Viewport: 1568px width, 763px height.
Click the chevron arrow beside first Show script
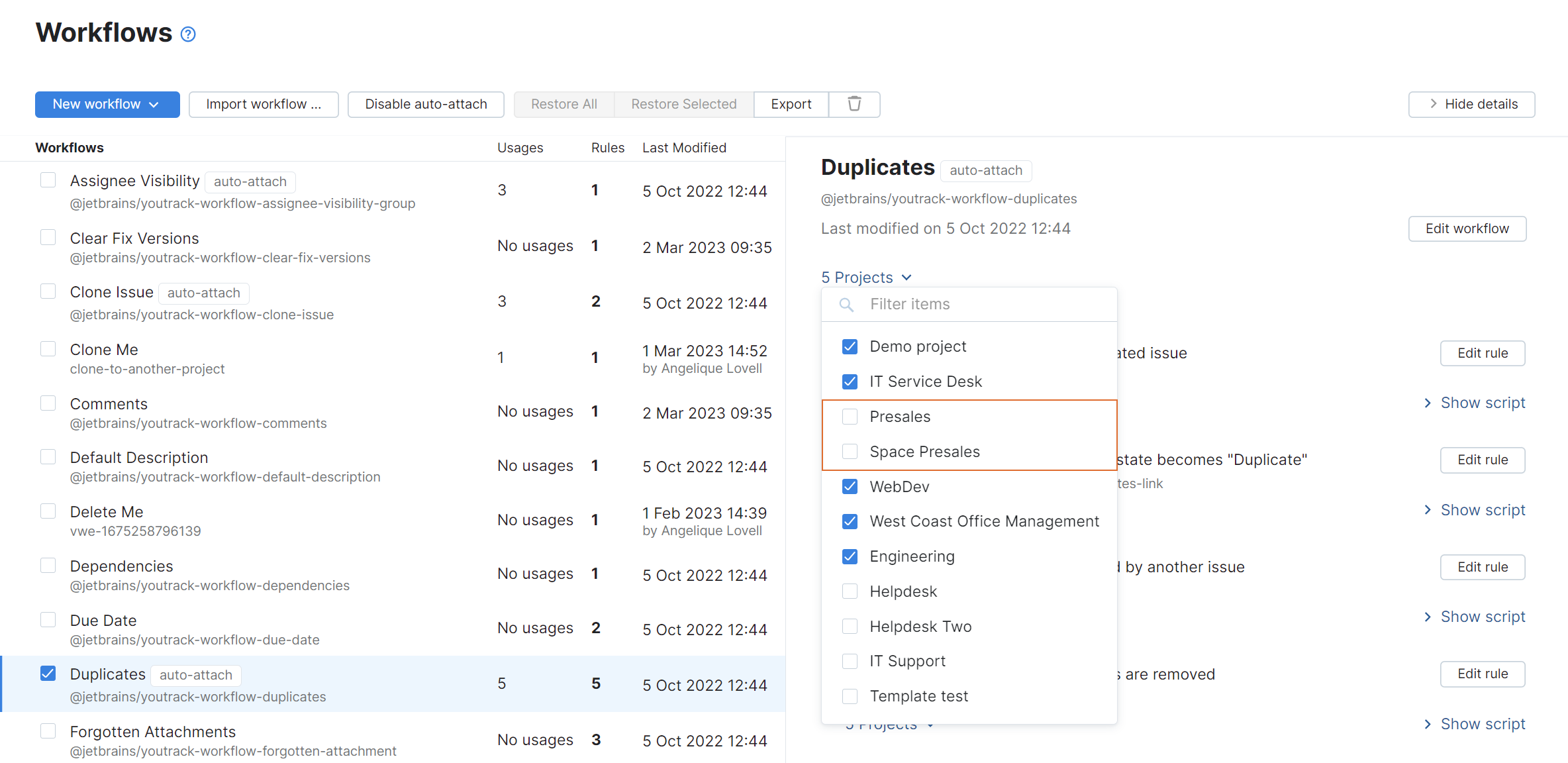click(x=1427, y=403)
